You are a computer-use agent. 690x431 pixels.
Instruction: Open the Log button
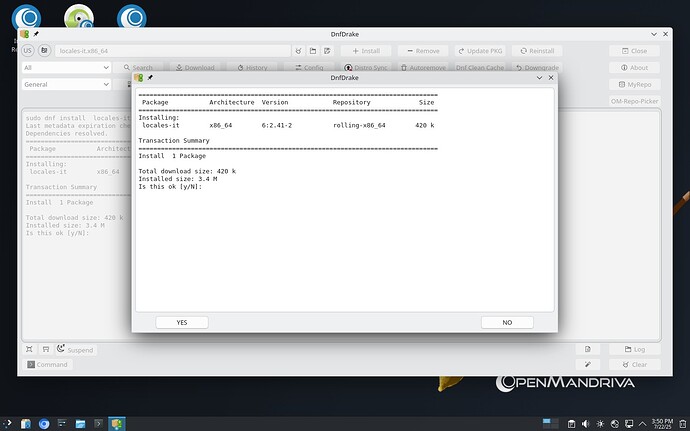coord(634,349)
